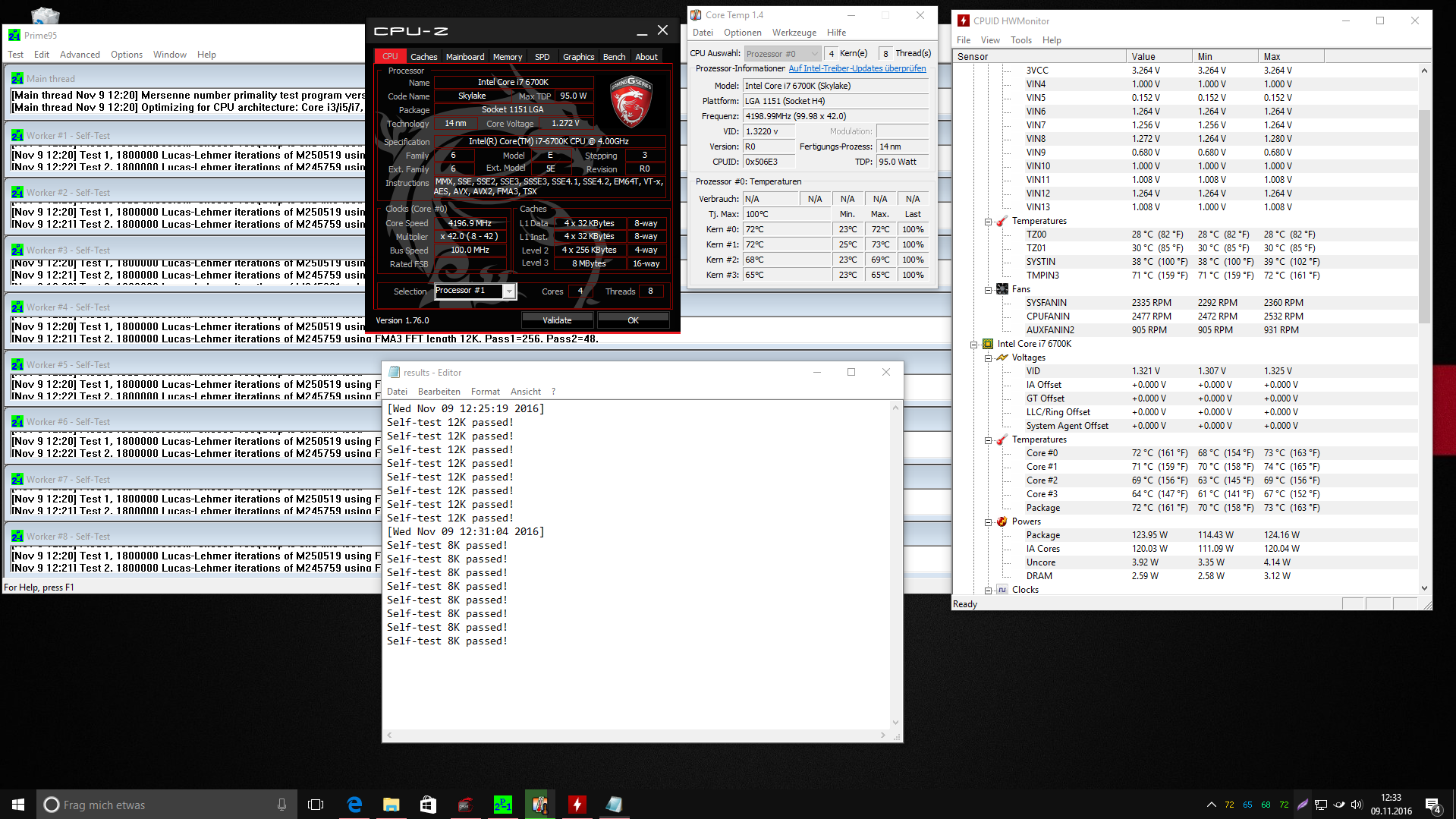Click the Worker #1 Self-Test window icon
The width and height of the screenshot is (1456, 819).
[17, 135]
